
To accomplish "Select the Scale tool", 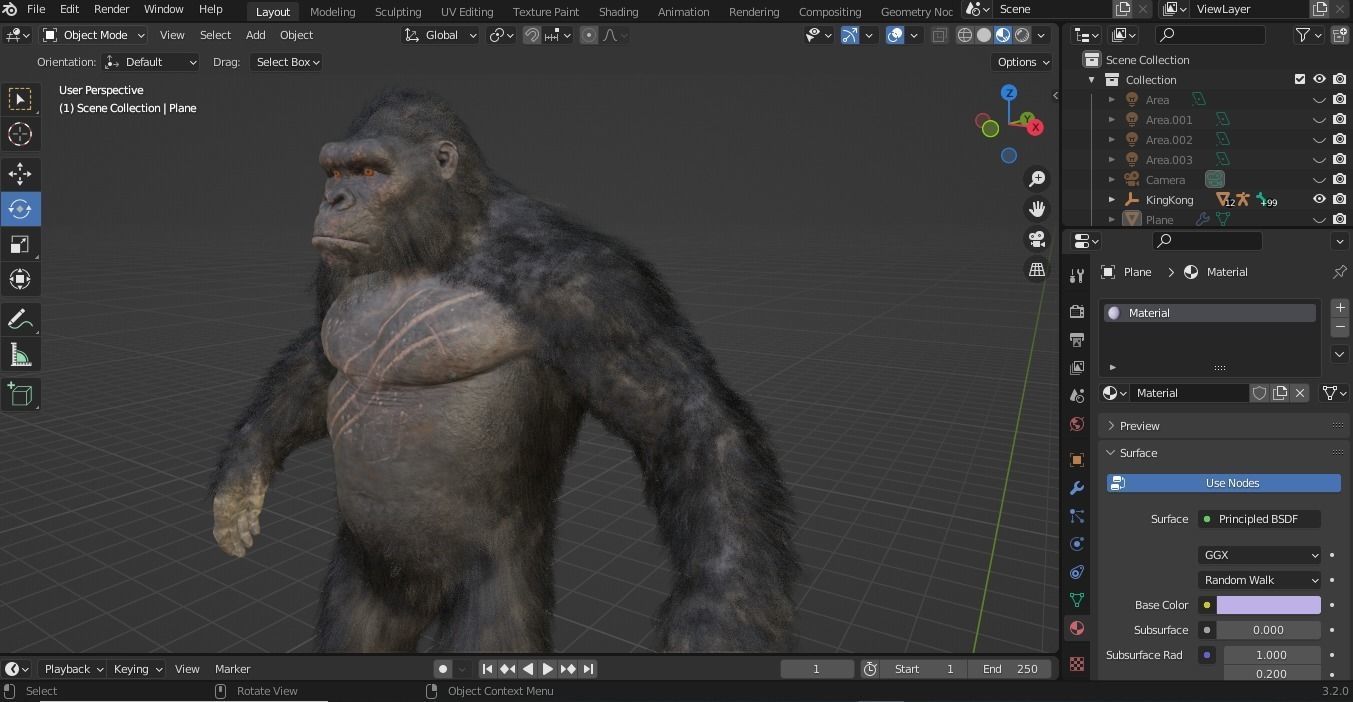I will [20, 244].
